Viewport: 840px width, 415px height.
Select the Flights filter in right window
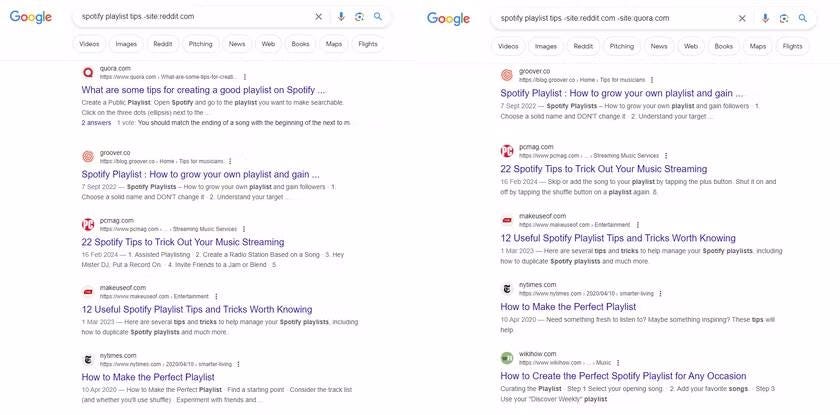792,47
